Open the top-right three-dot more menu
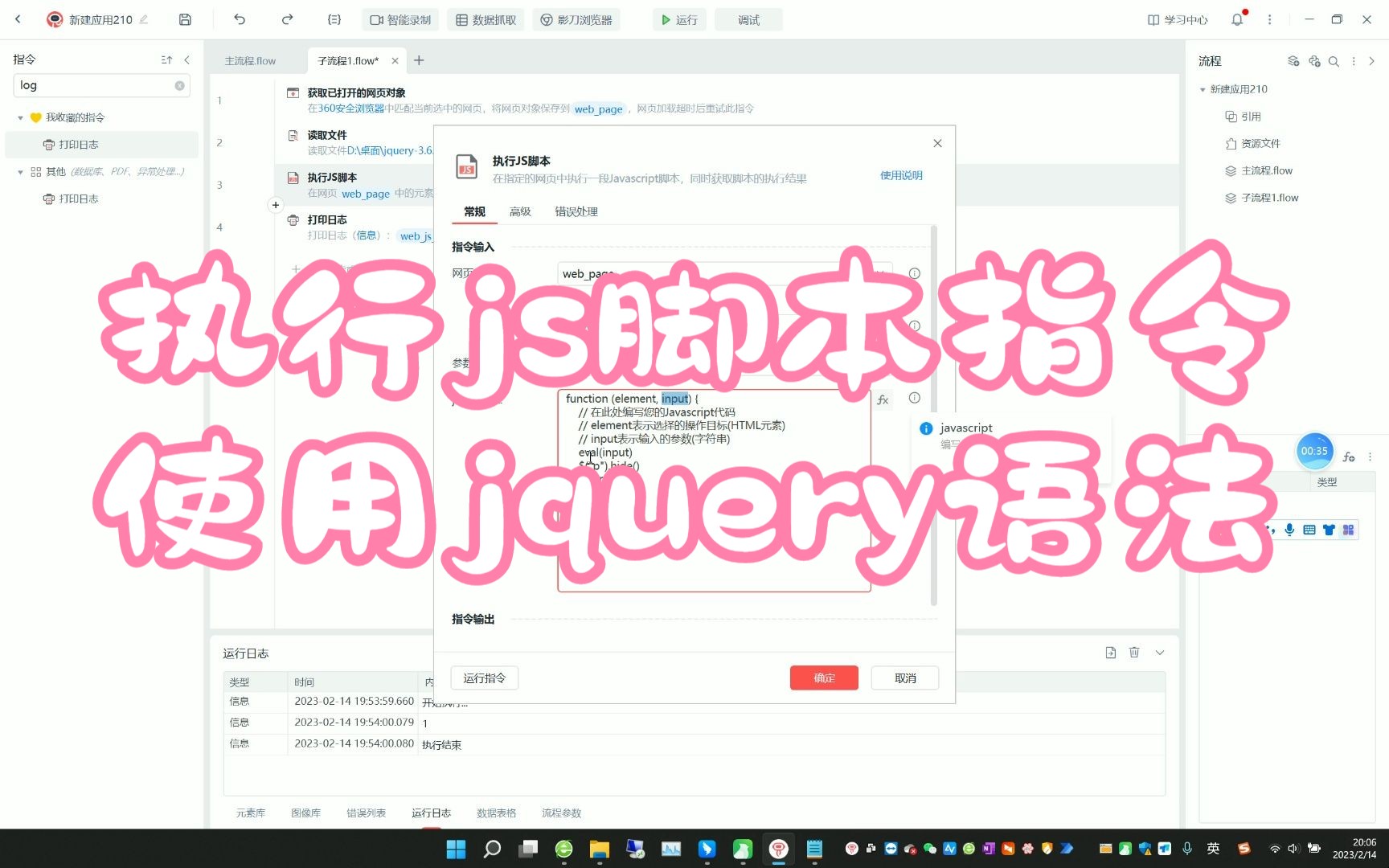This screenshot has width=1389, height=868. pos(1270,19)
